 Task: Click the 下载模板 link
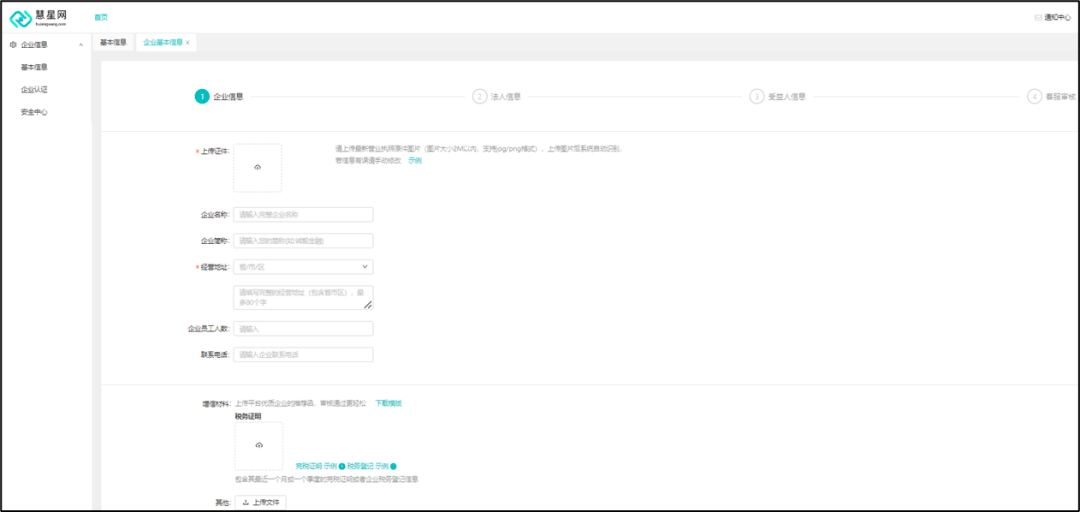coord(388,403)
